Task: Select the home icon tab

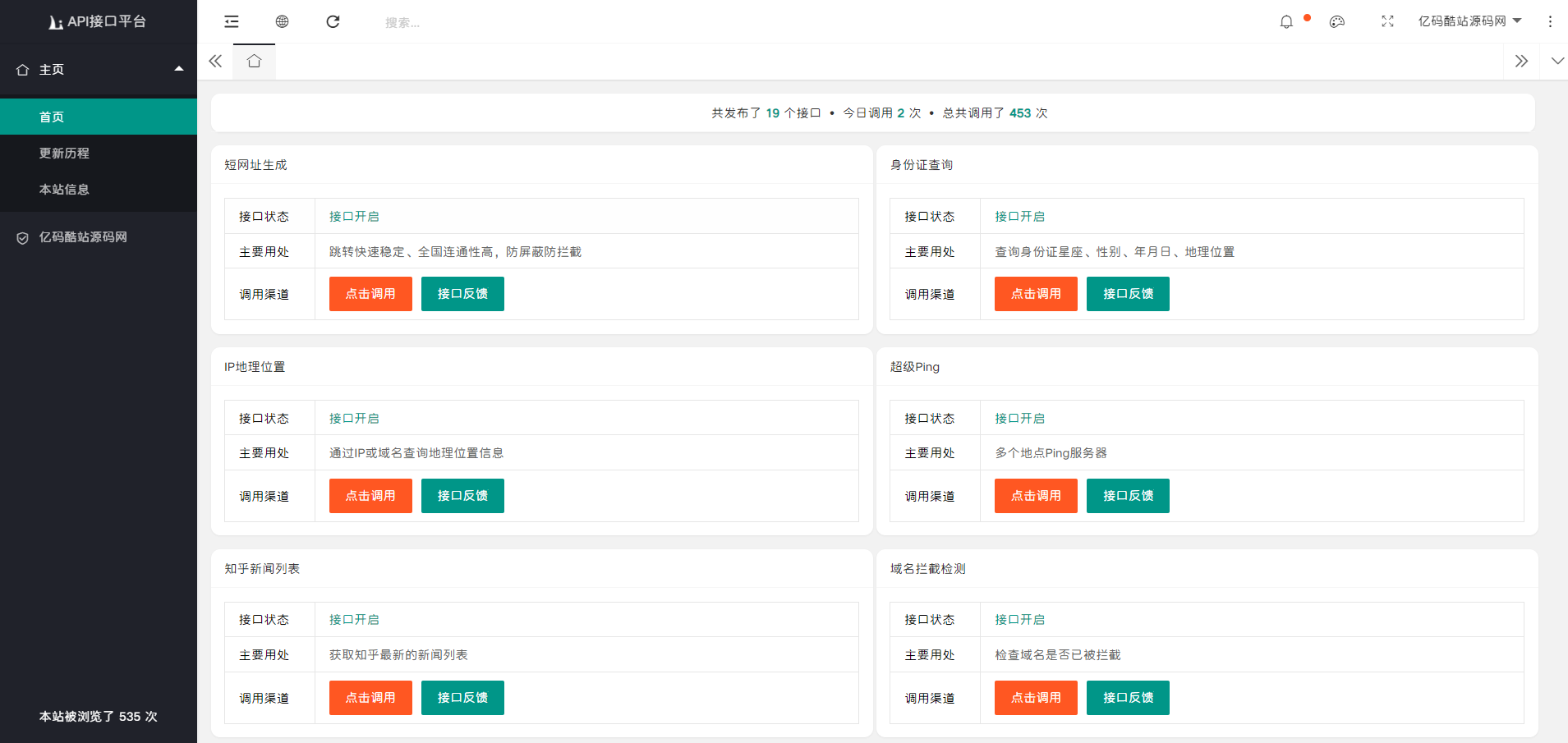Action: pyautogui.click(x=254, y=61)
